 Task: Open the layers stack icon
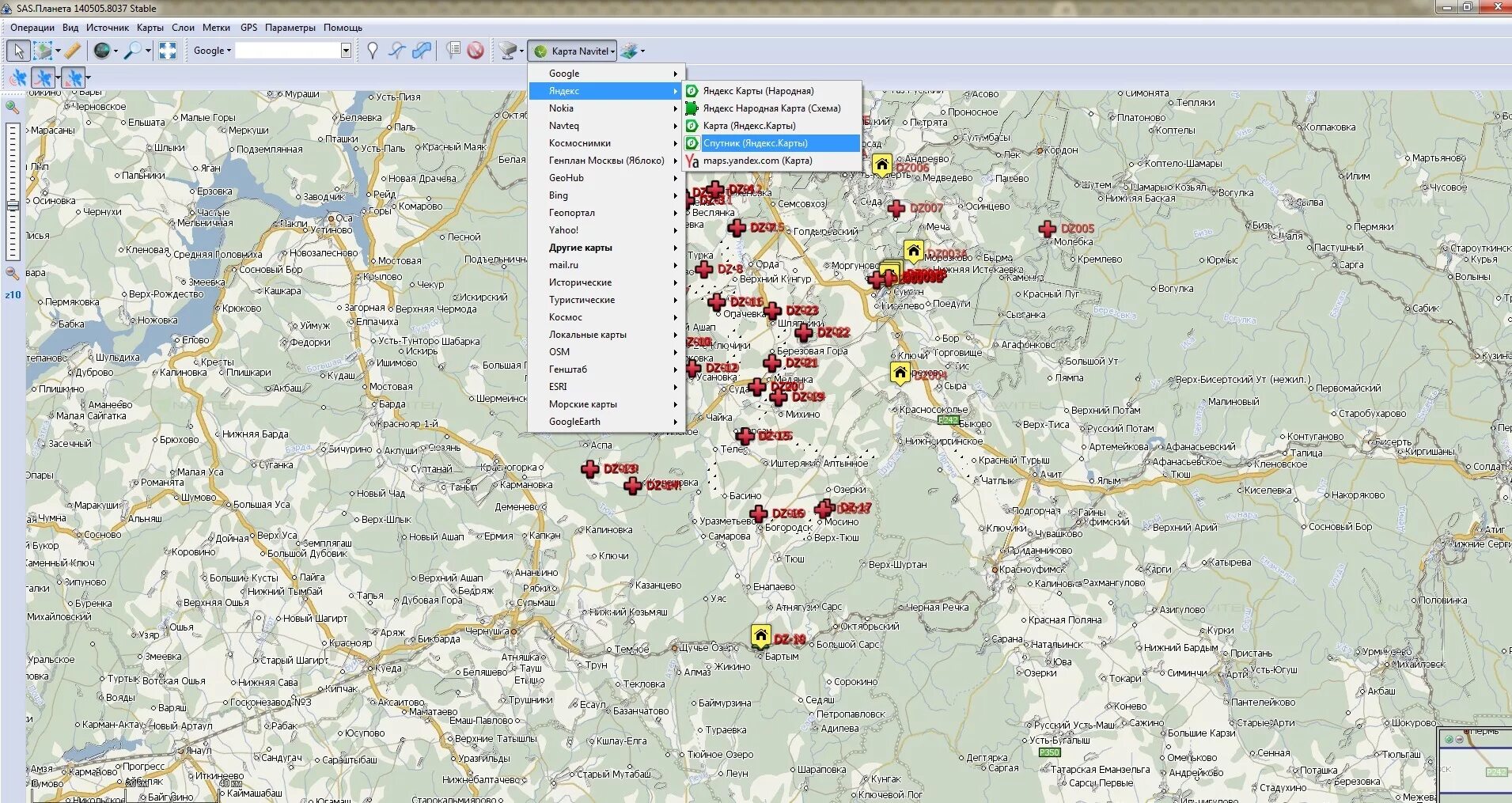628,51
